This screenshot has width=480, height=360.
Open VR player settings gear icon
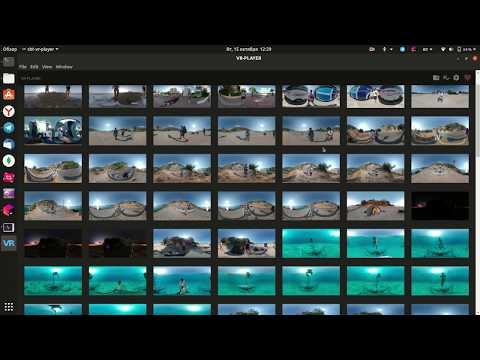click(456, 78)
